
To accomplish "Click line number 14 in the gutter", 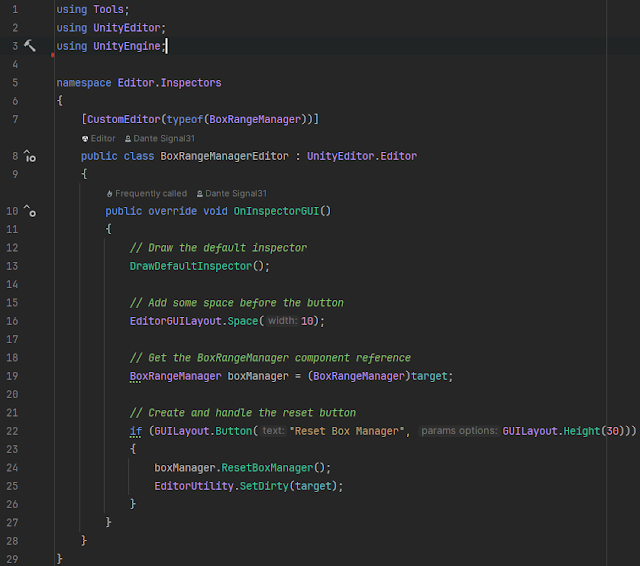I will pos(12,284).
